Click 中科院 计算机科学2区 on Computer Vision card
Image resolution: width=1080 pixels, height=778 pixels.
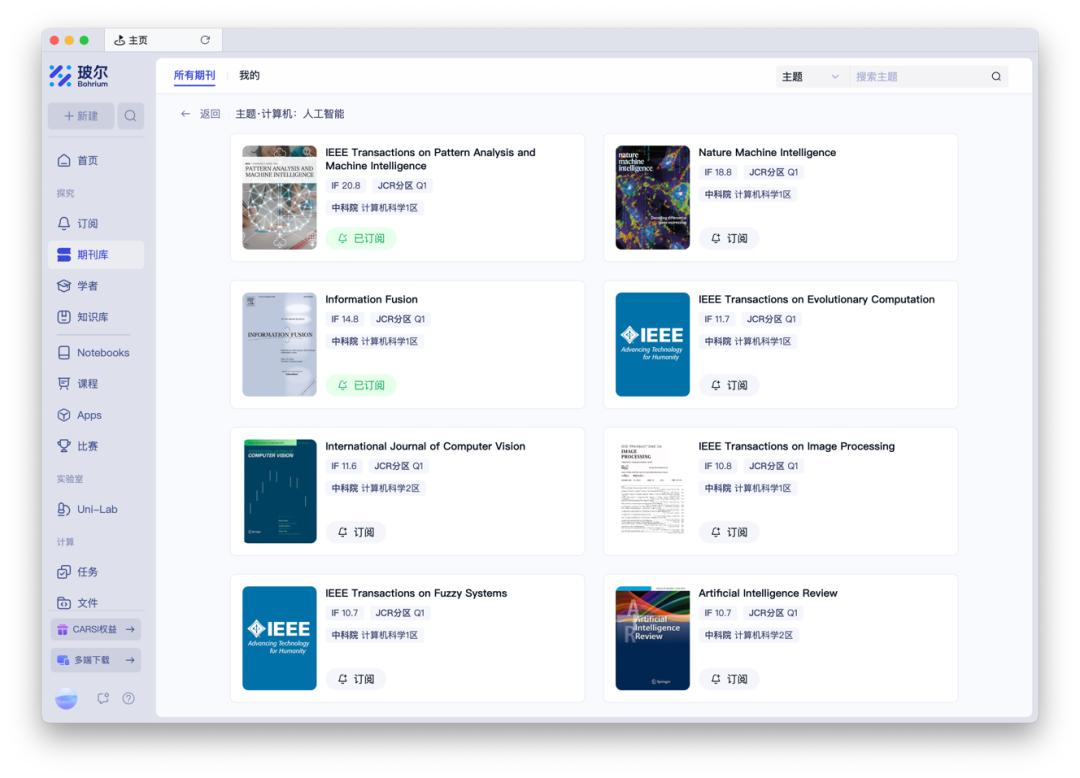[375, 488]
